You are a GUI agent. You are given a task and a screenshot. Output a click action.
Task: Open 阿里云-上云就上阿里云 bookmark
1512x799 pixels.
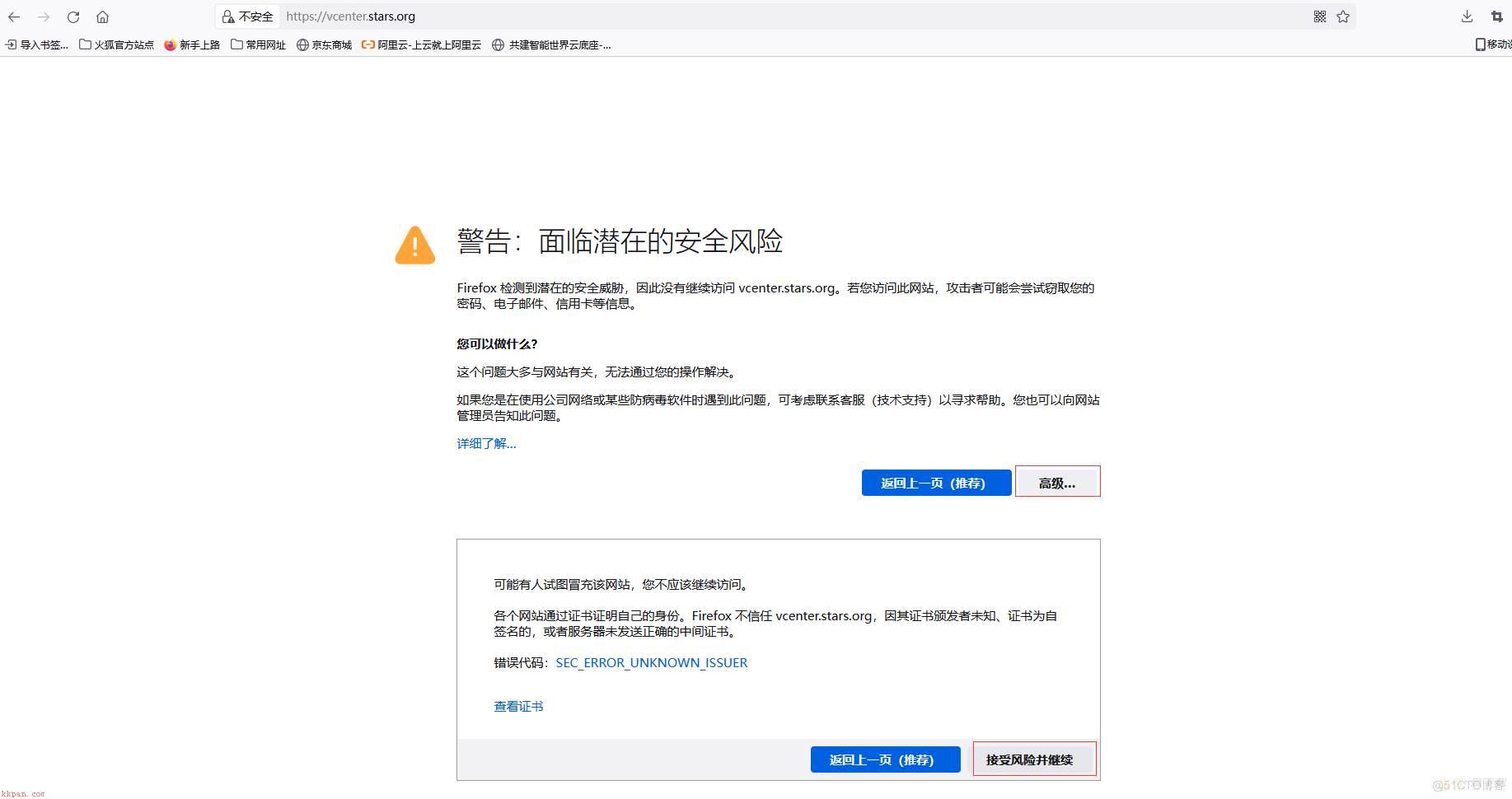coord(421,44)
